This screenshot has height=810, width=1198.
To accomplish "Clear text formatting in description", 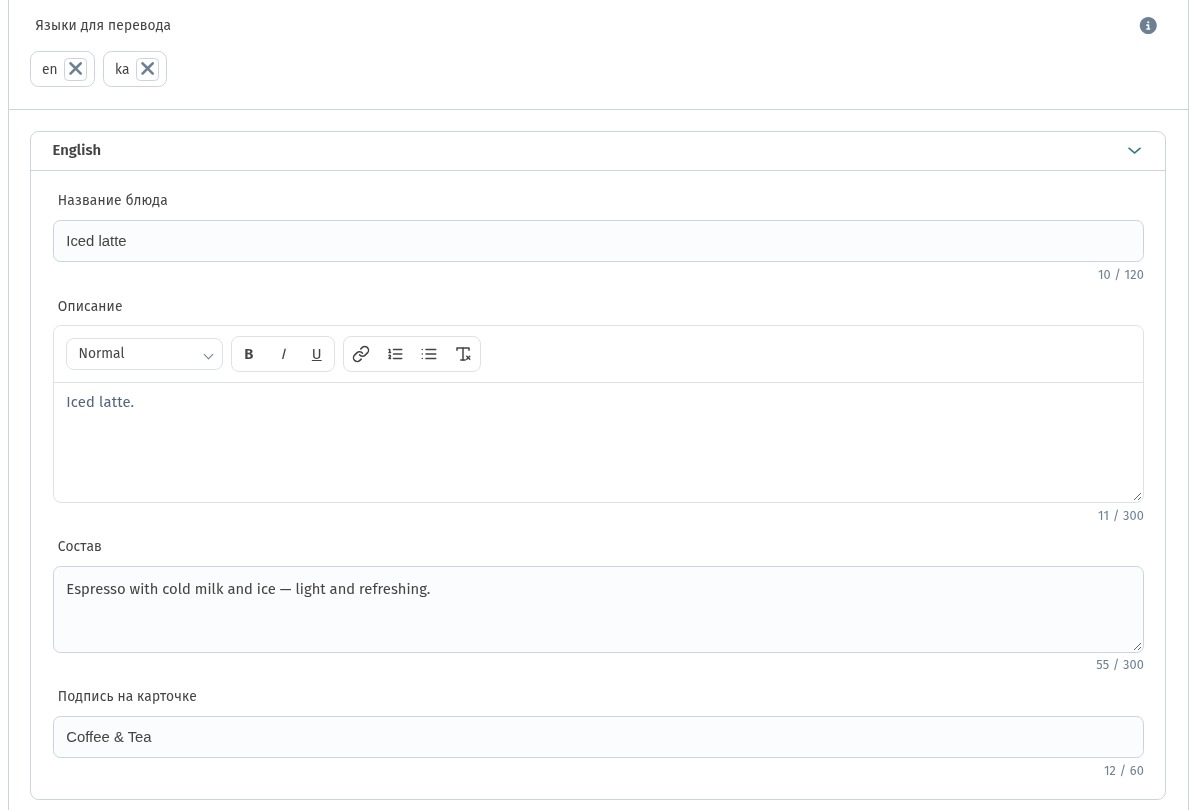I will [463, 354].
